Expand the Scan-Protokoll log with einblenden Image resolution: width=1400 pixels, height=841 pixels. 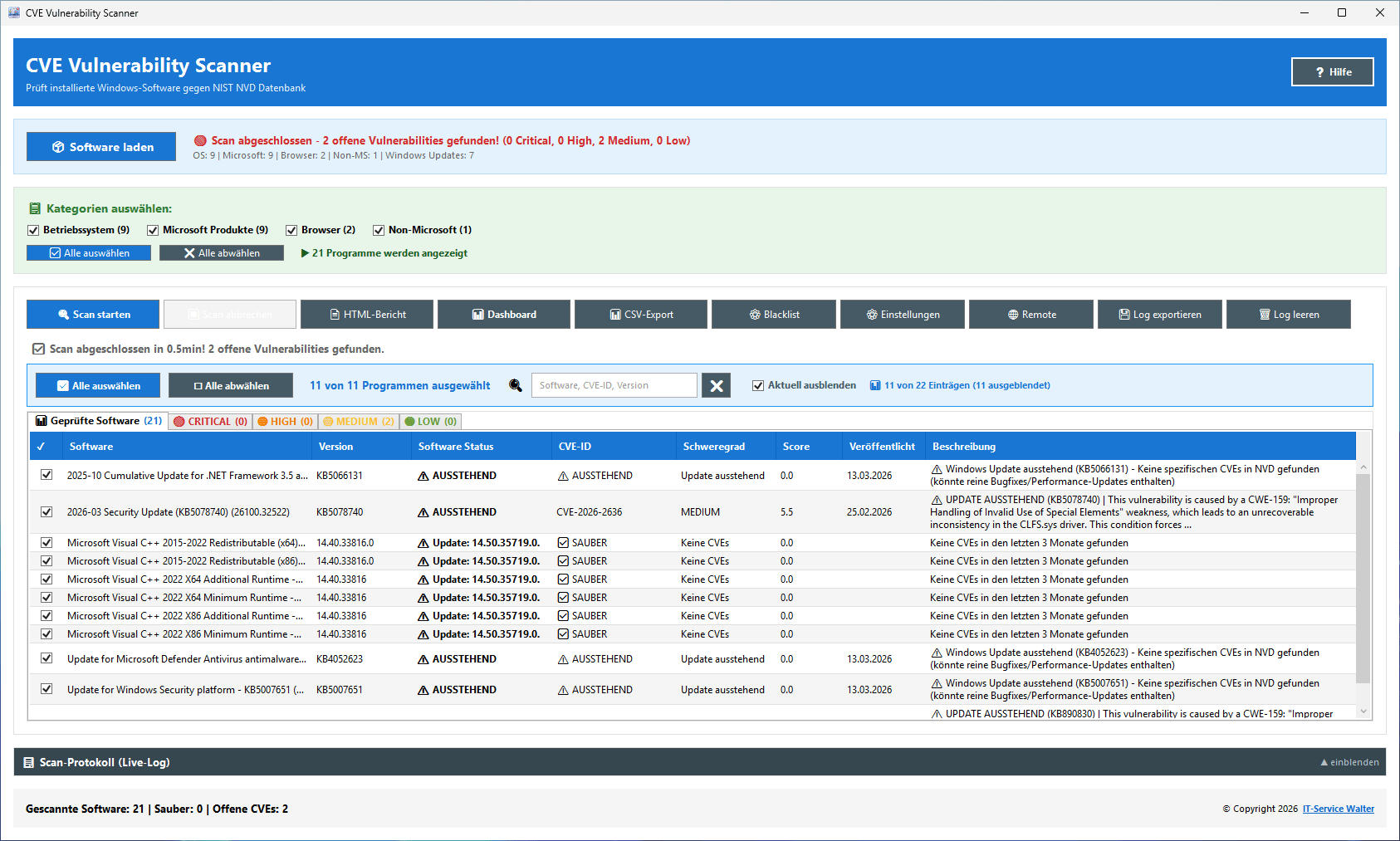[x=1349, y=762]
